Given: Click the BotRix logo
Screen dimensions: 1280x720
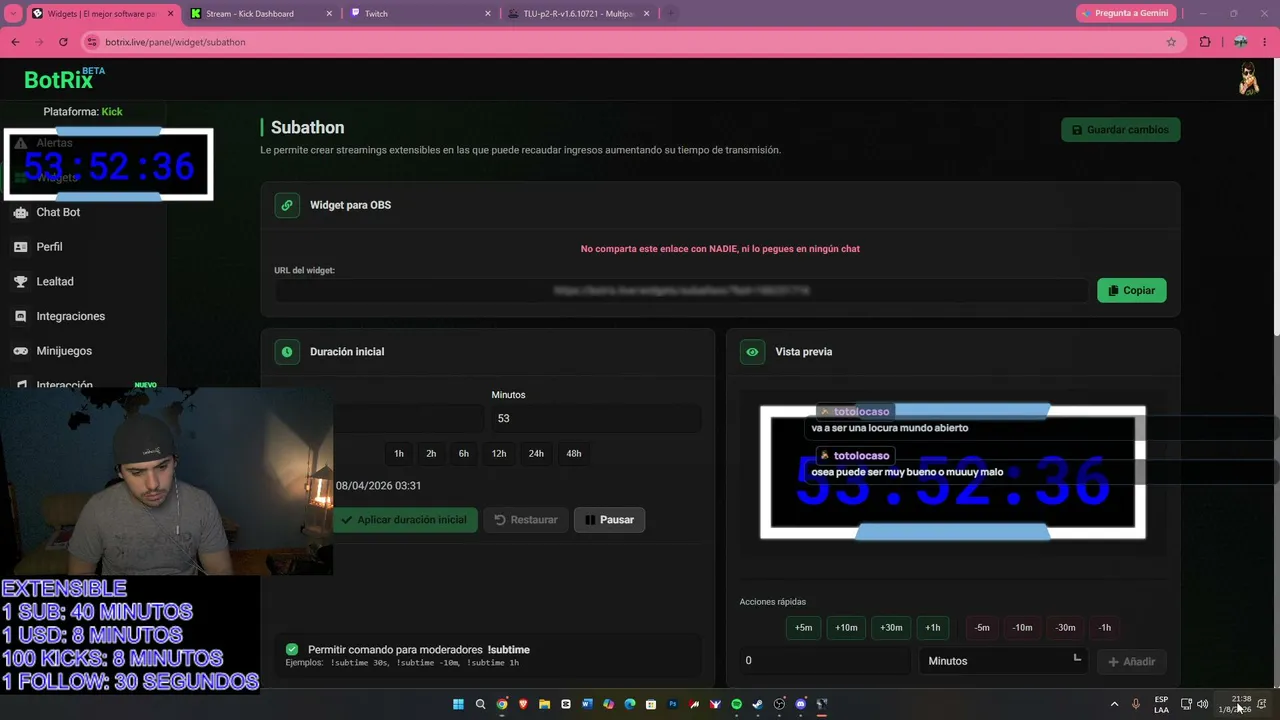Looking at the screenshot, I should click(x=64, y=79).
